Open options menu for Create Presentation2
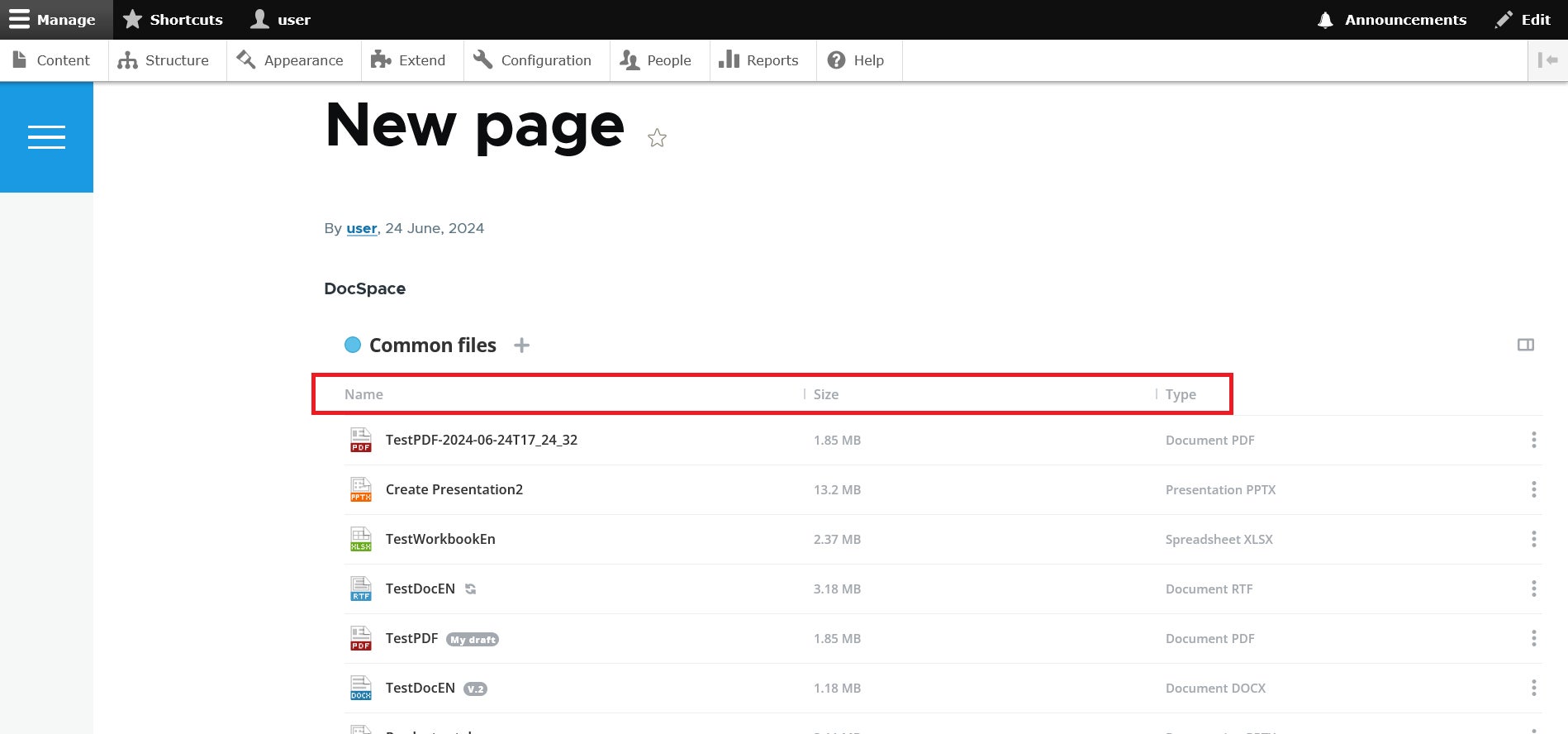This screenshot has width=1568, height=734. tap(1534, 489)
